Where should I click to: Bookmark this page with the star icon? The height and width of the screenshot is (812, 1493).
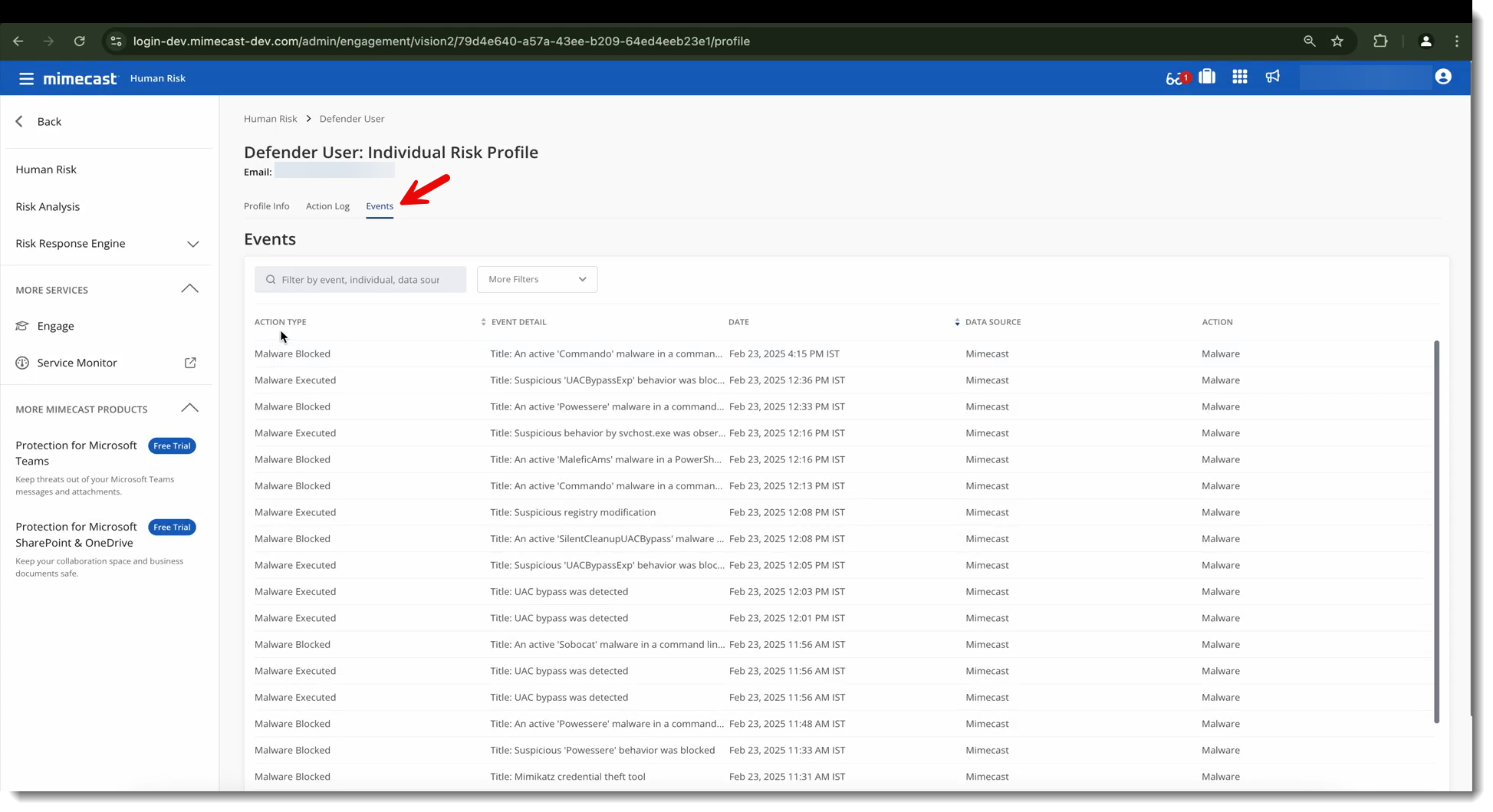point(1337,41)
